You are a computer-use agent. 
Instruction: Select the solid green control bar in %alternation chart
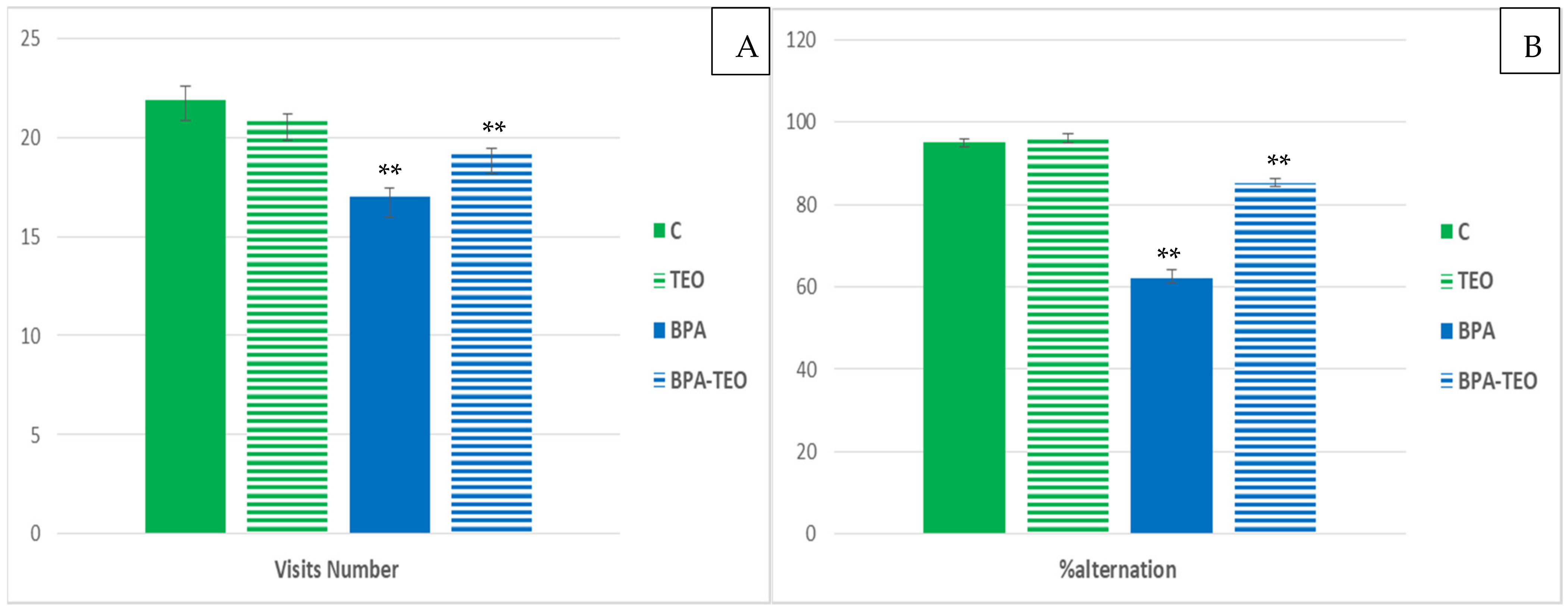[964, 338]
